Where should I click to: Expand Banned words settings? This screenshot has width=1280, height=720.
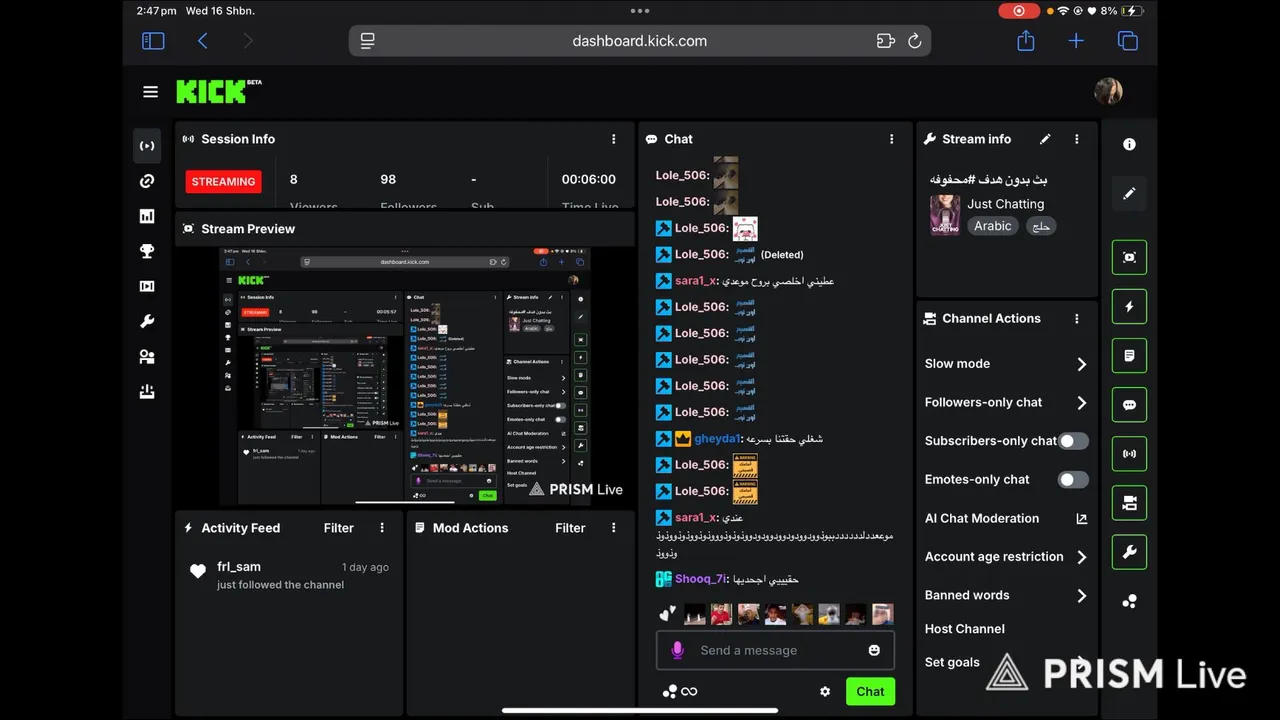click(x=1081, y=595)
